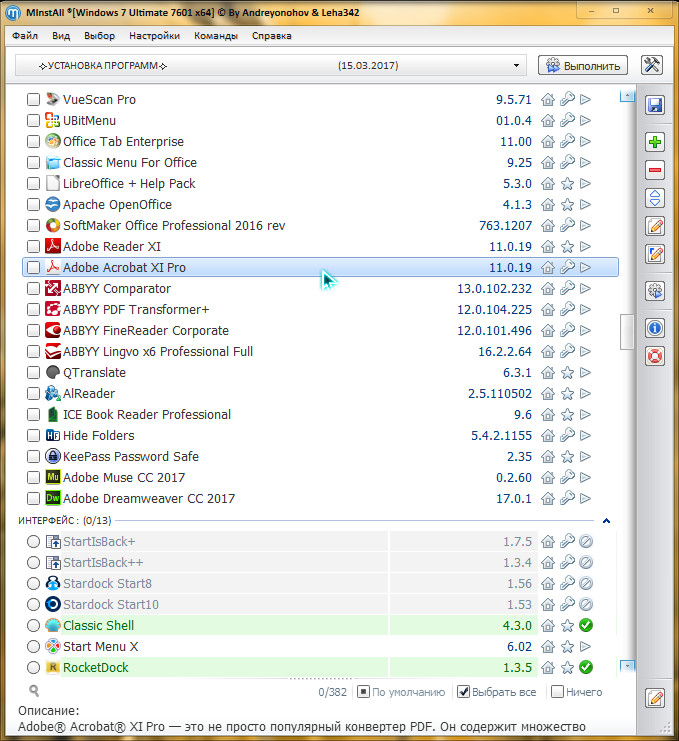Select the SoftMaker Office Professional 2016 row
679x741 pixels.
pyautogui.click(x=320, y=225)
